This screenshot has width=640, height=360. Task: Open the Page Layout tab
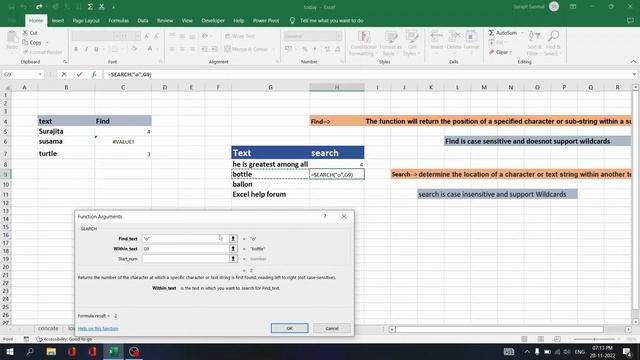click(x=86, y=20)
